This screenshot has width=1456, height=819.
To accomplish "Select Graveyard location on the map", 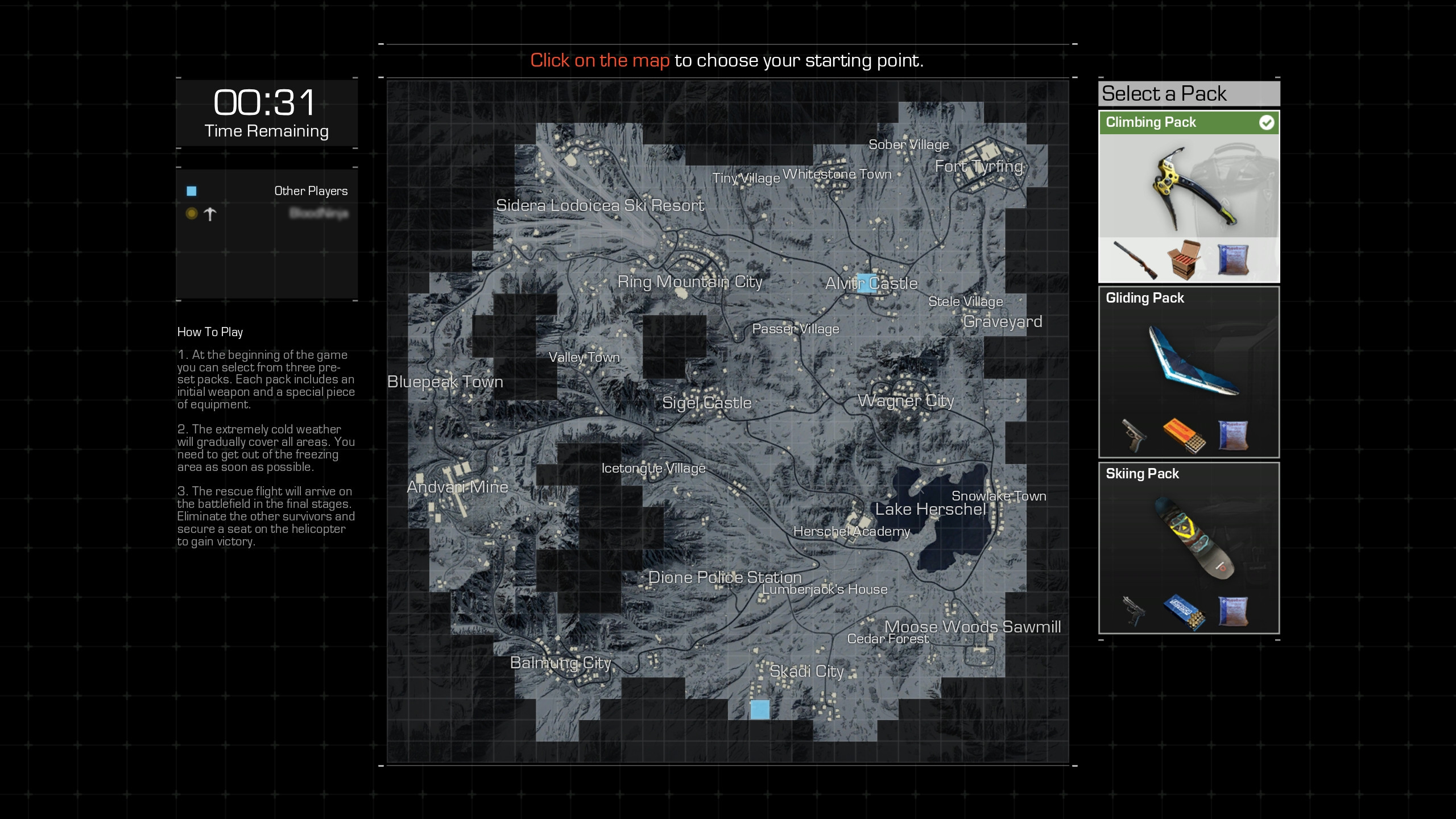I will (1003, 322).
